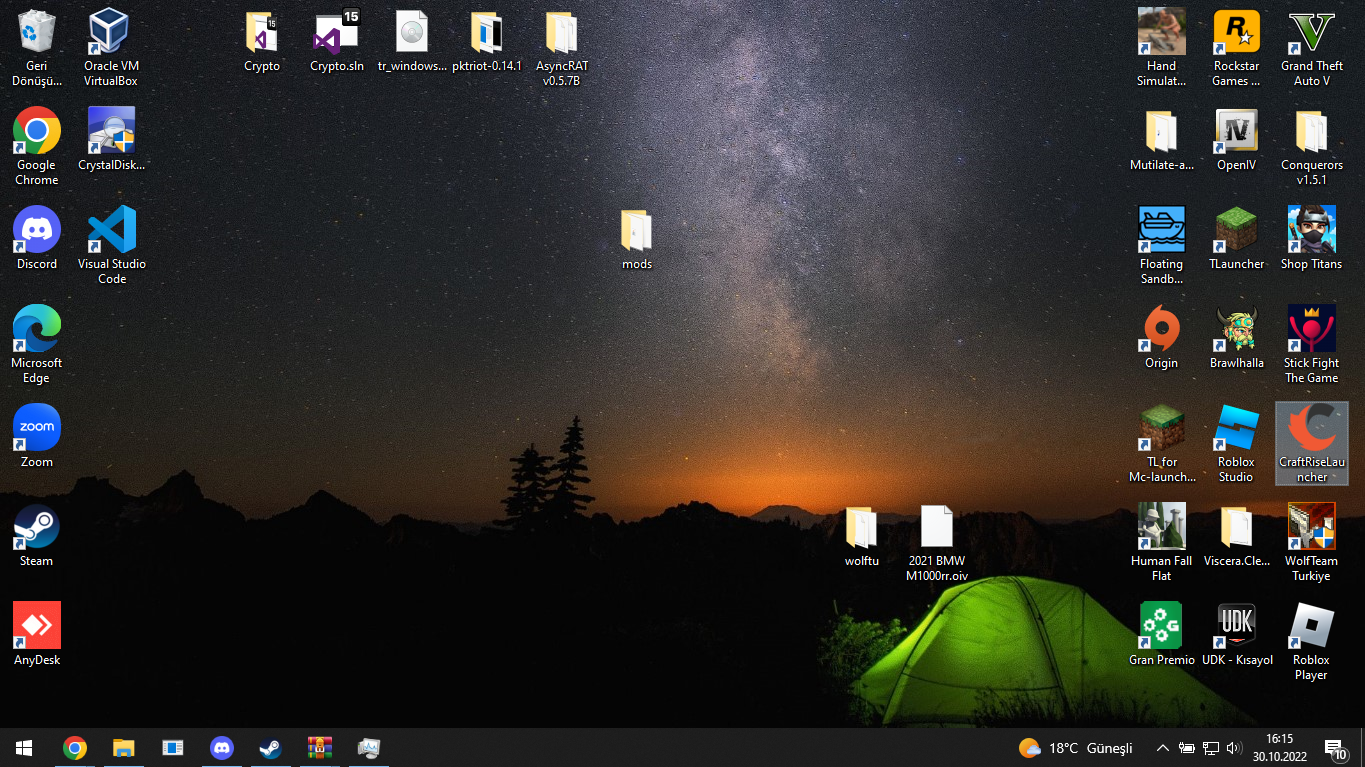Select the Viscera.Cle... folder on the desktop
This screenshot has width=1365, height=767.
click(1236, 535)
